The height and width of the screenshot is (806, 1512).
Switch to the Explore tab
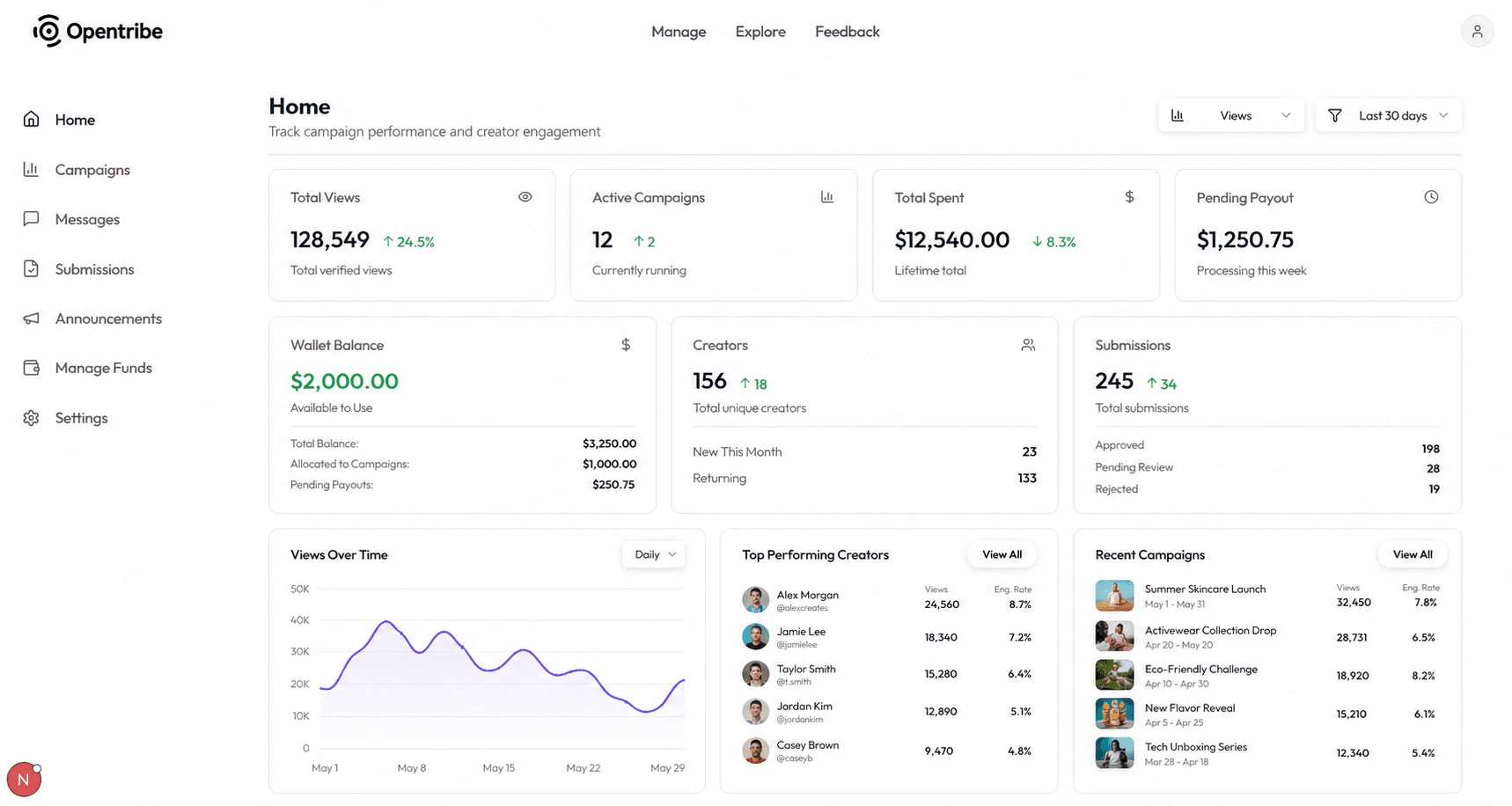click(x=760, y=32)
